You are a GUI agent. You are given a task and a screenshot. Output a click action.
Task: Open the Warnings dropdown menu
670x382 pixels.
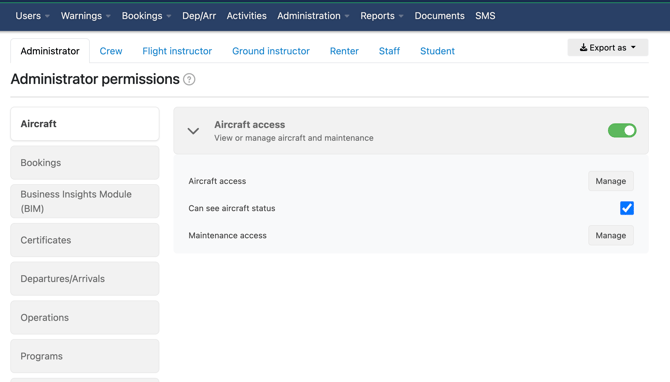pyautogui.click(x=85, y=16)
